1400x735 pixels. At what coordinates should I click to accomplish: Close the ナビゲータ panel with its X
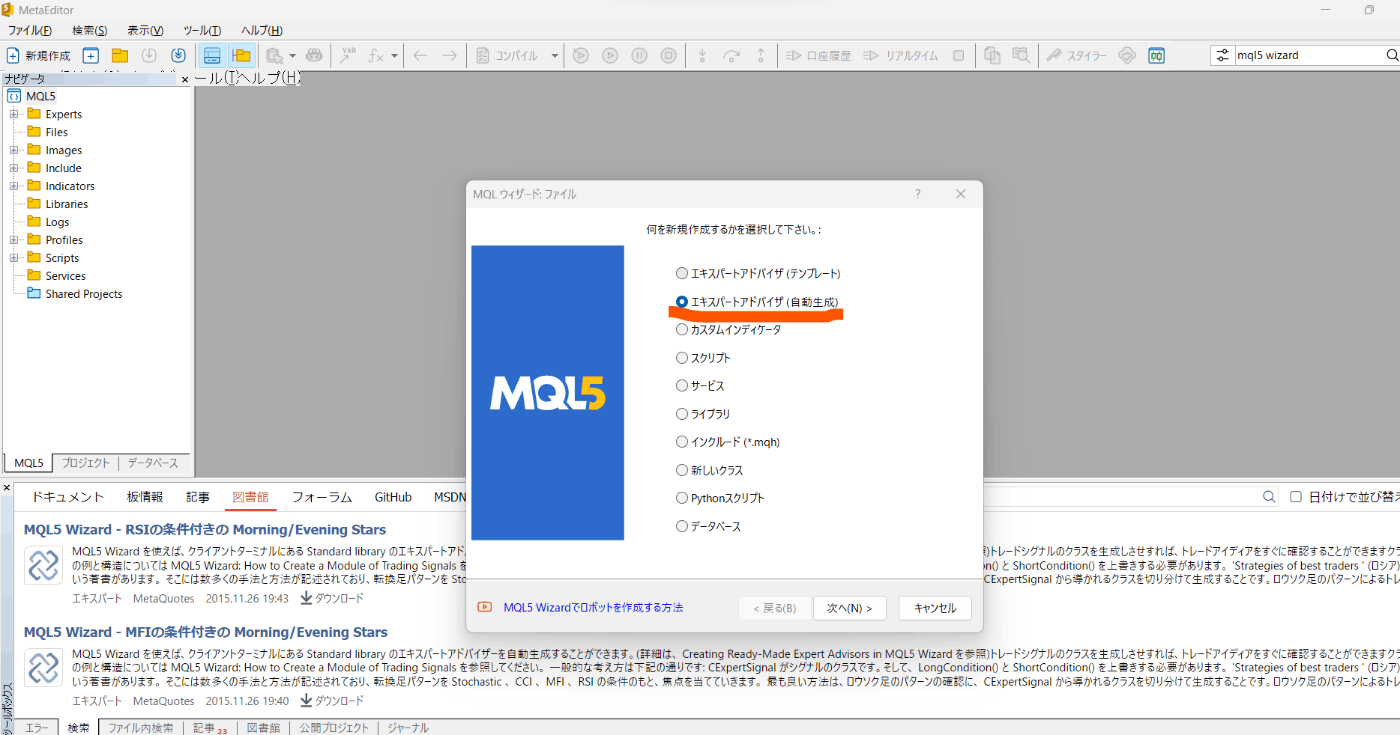coord(184,79)
